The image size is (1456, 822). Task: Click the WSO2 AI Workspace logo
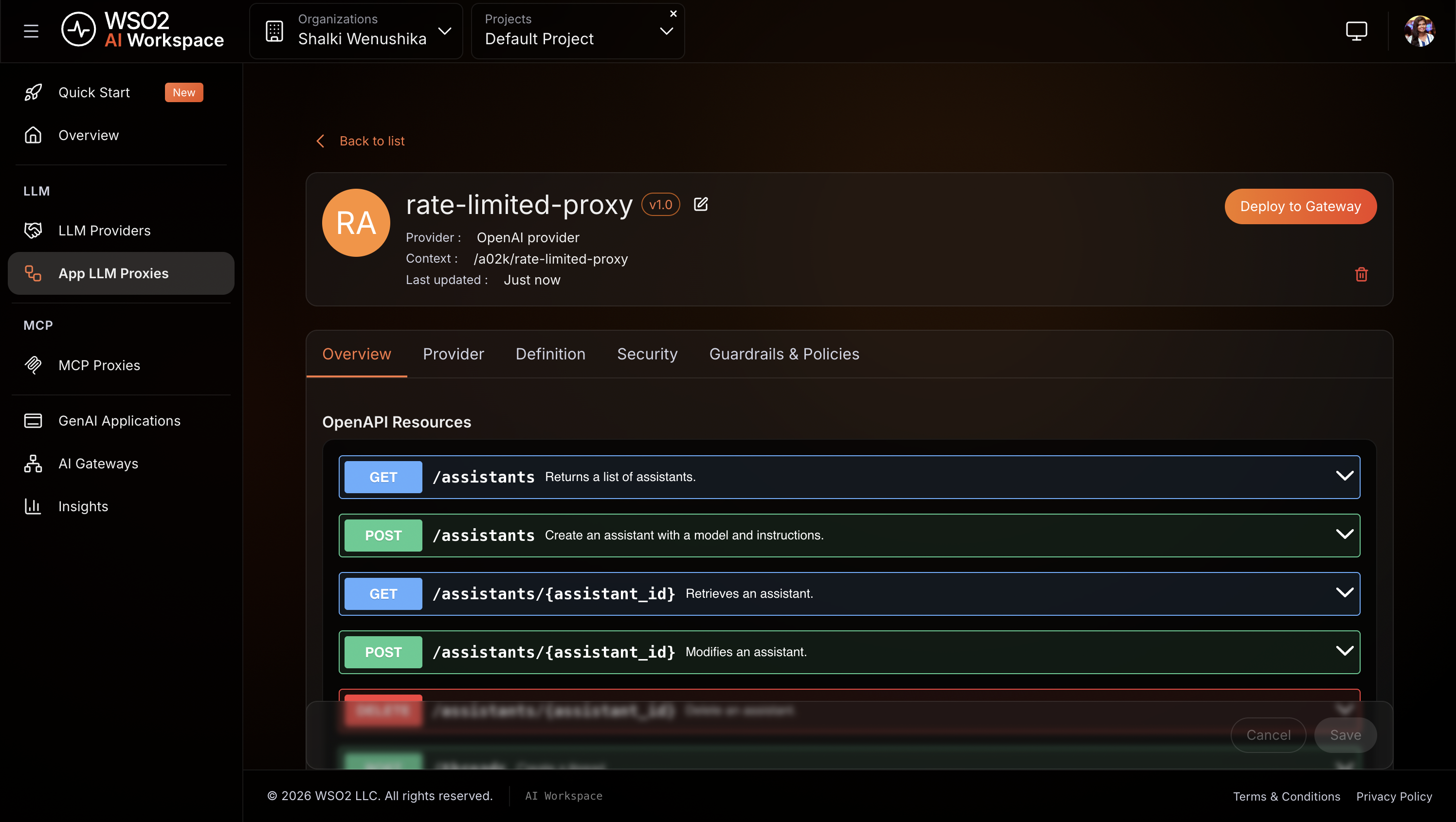coord(143,30)
